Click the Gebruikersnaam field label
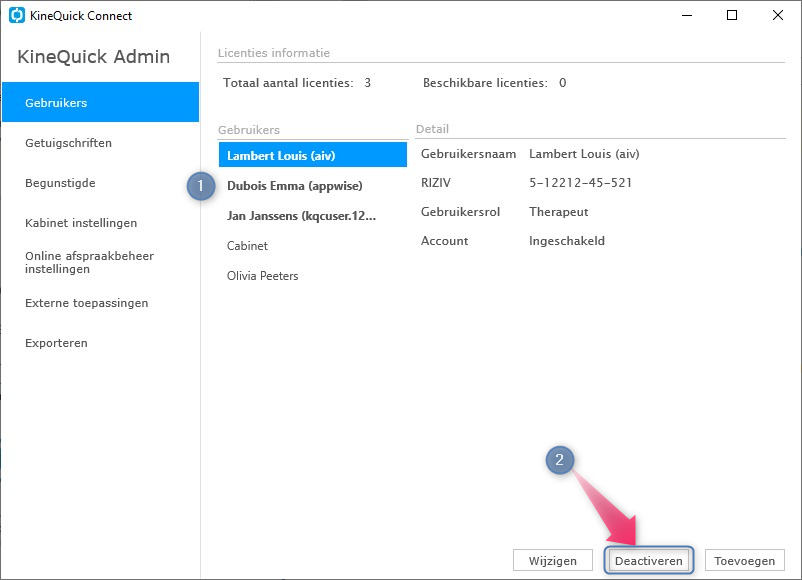Viewport: 802px width, 580px height. coord(468,154)
